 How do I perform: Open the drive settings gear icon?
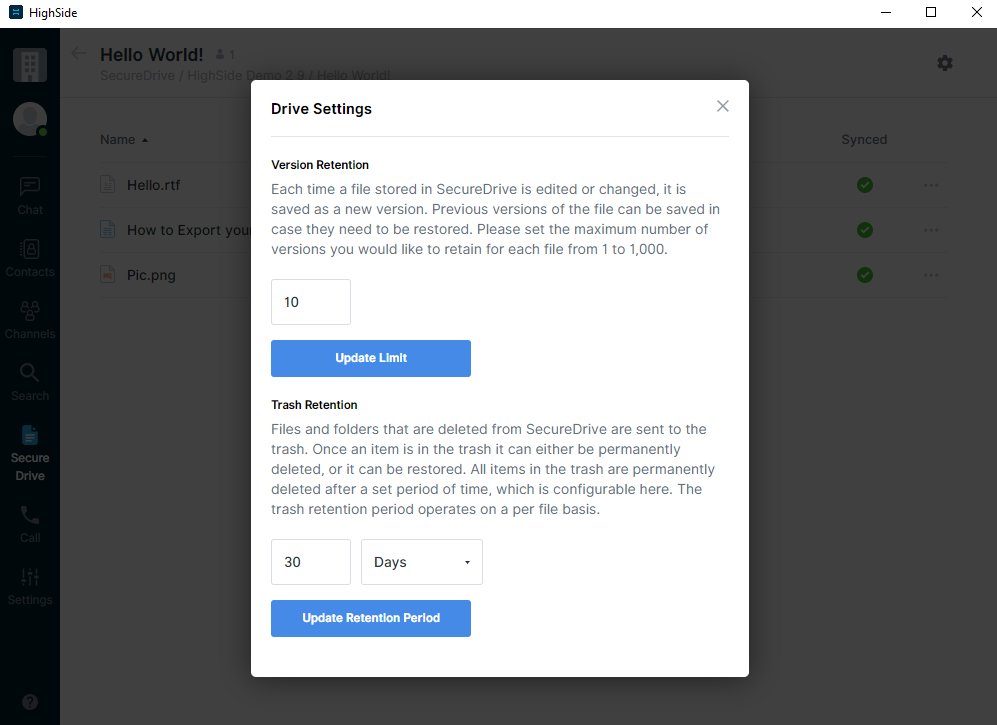[x=945, y=63]
